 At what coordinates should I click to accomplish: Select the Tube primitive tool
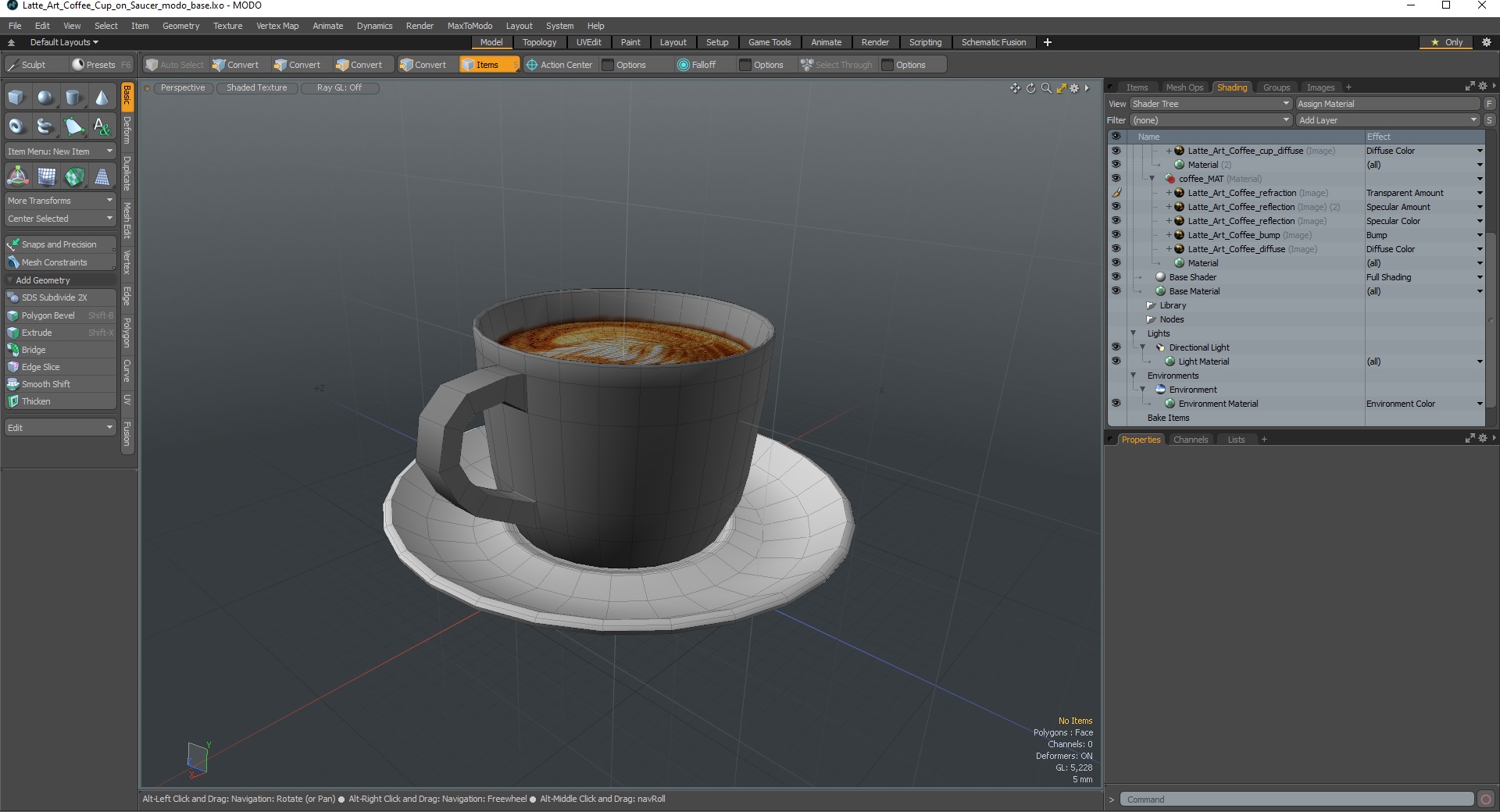point(45,126)
